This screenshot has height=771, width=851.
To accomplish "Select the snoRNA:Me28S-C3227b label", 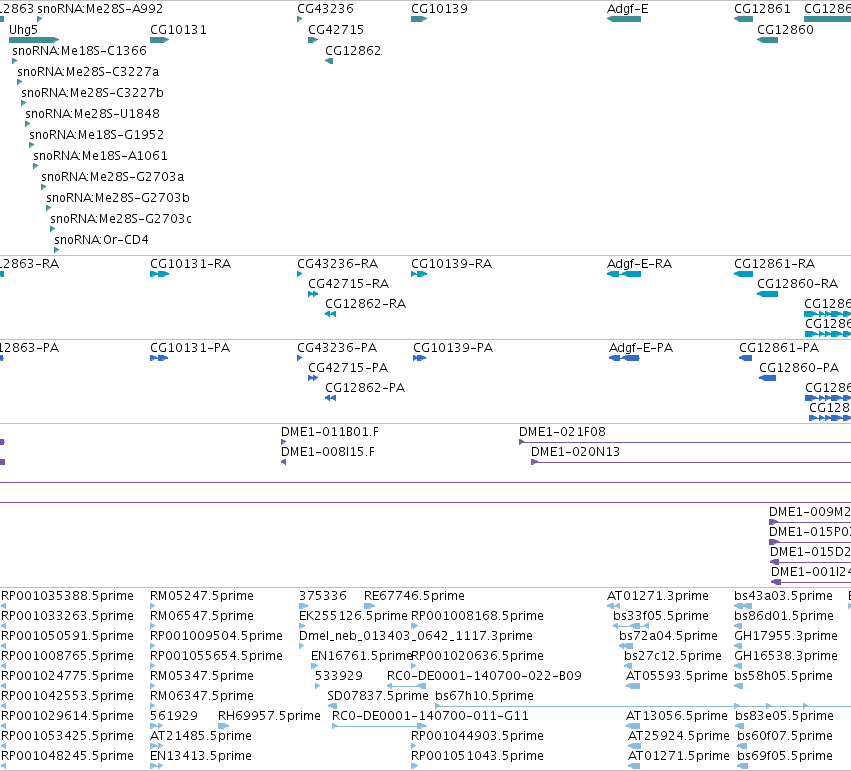I will click(x=92, y=93).
